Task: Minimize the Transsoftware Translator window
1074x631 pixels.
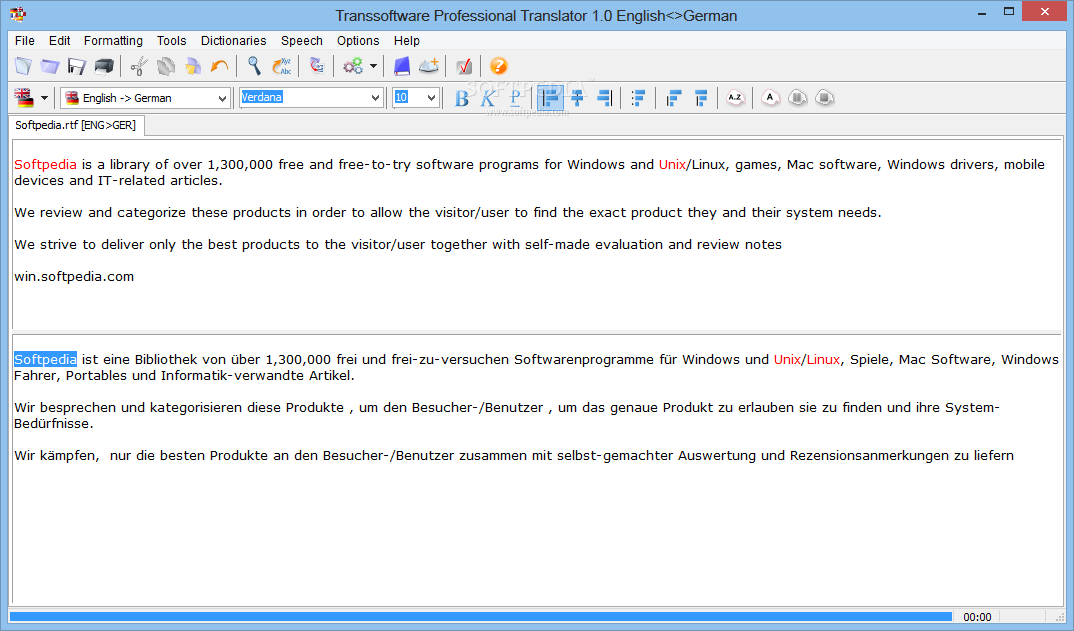Action: pyautogui.click(x=981, y=12)
